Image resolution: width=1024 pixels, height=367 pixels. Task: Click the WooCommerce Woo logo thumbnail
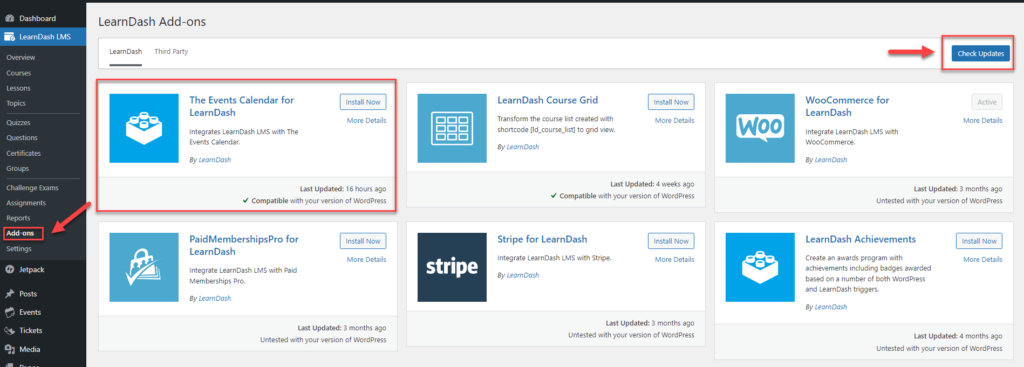coord(760,128)
